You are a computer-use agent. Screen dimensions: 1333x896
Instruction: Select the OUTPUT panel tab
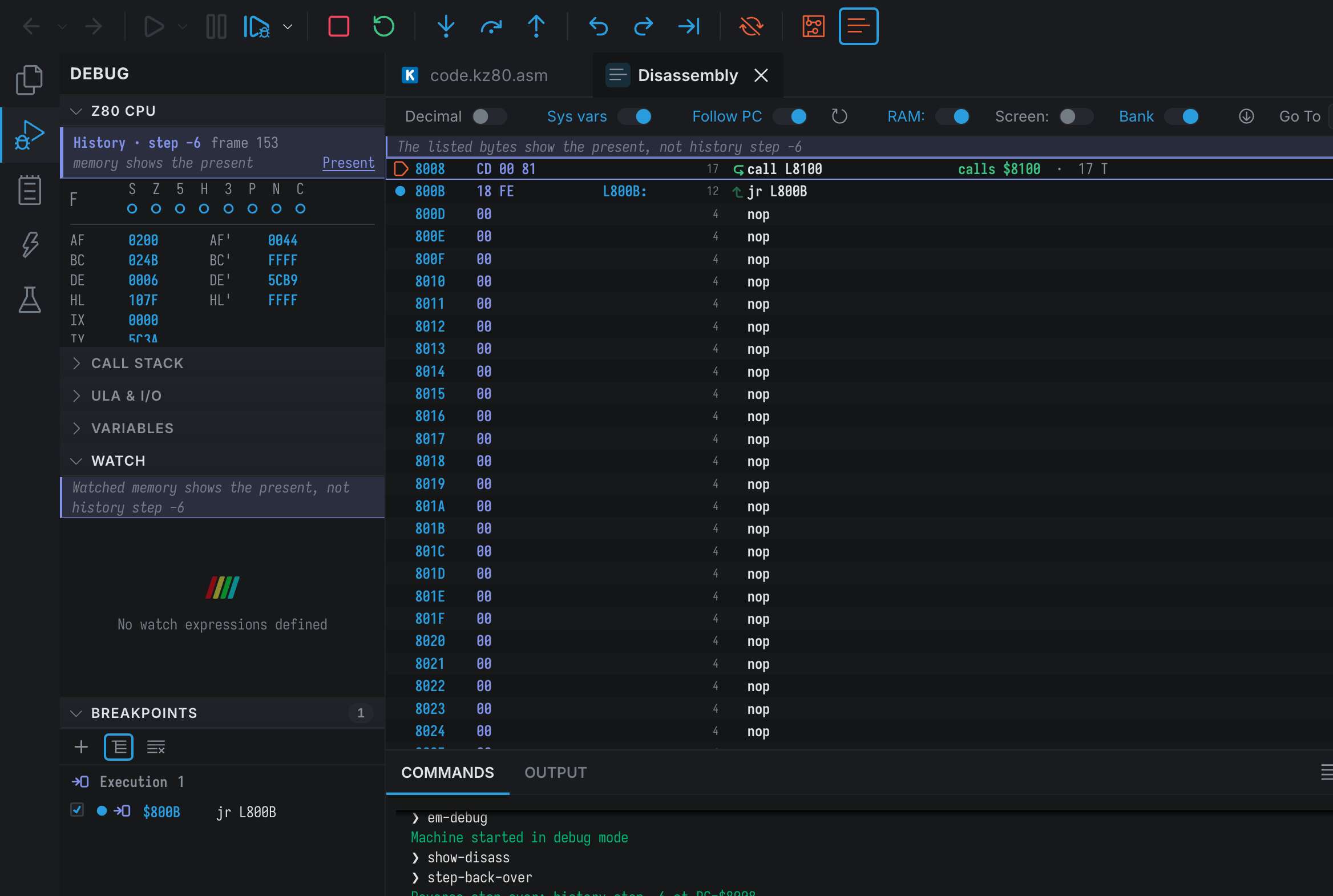555,773
